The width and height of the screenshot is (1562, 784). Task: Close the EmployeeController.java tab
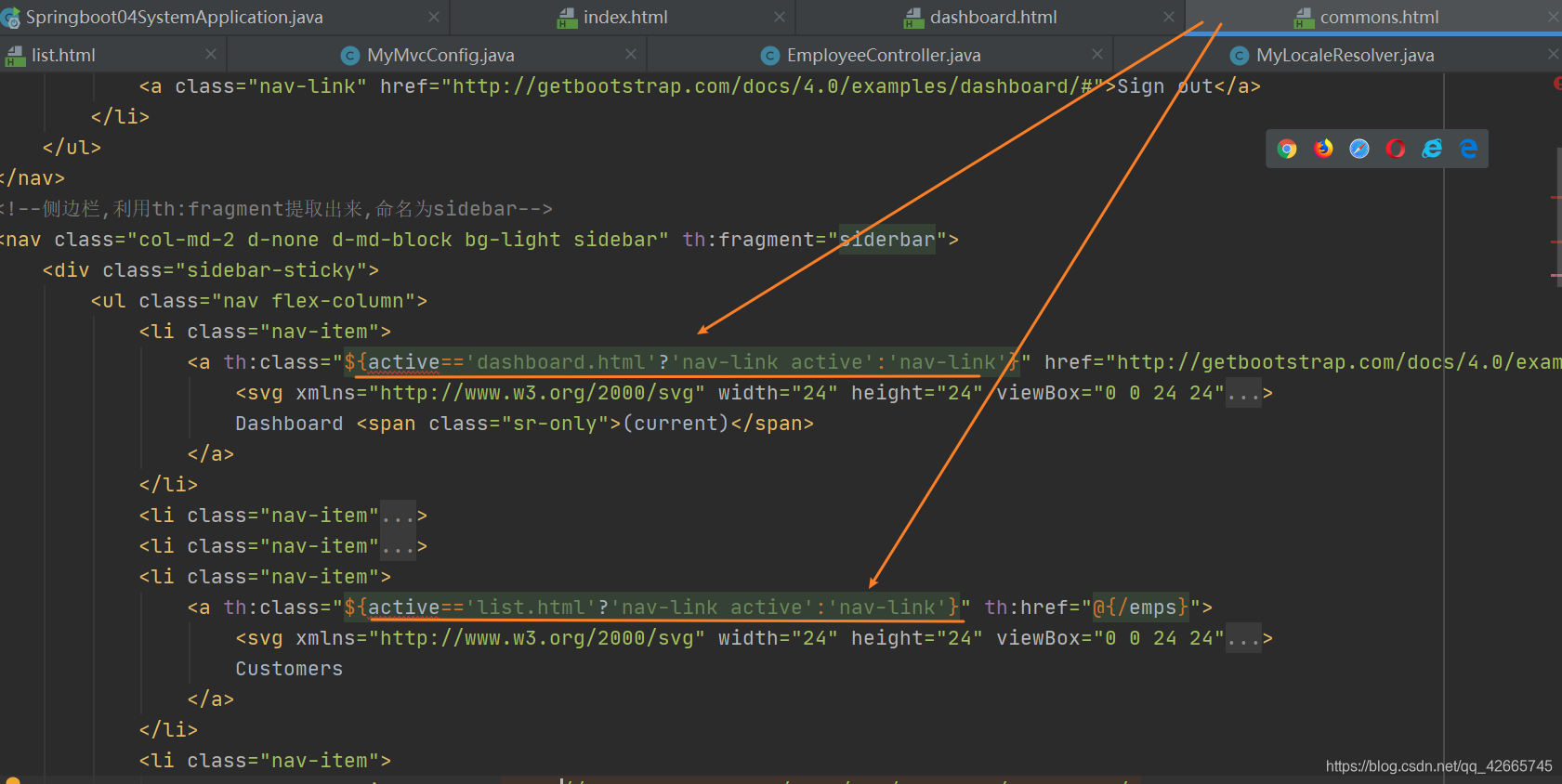pos(1097,54)
